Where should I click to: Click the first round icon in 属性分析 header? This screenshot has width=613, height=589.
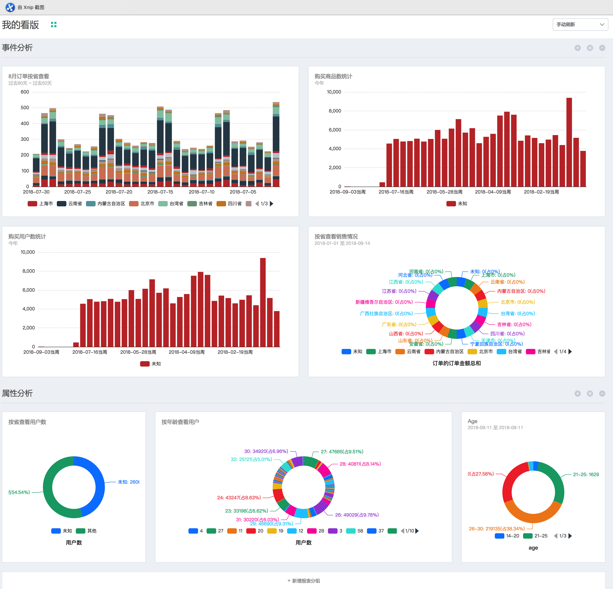tap(577, 394)
